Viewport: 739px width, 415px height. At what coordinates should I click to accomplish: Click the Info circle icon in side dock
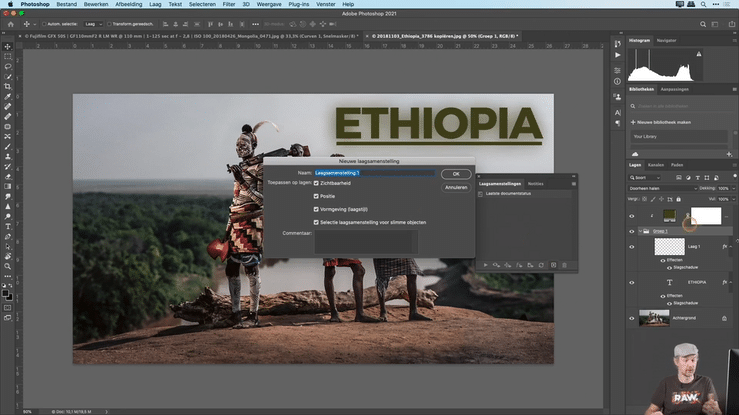tap(617, 81)
